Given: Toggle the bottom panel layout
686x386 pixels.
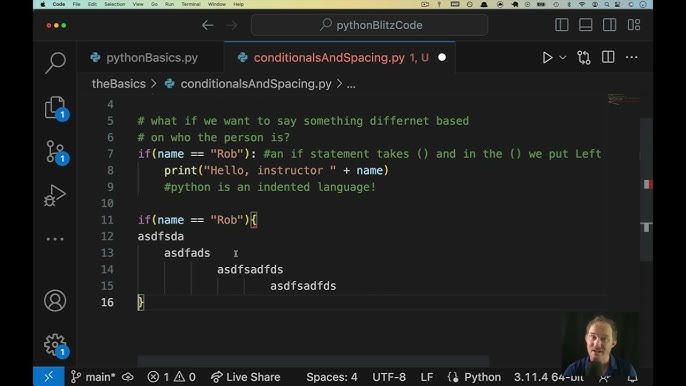Looking at the screenshot, I should [x=585, y=25].
